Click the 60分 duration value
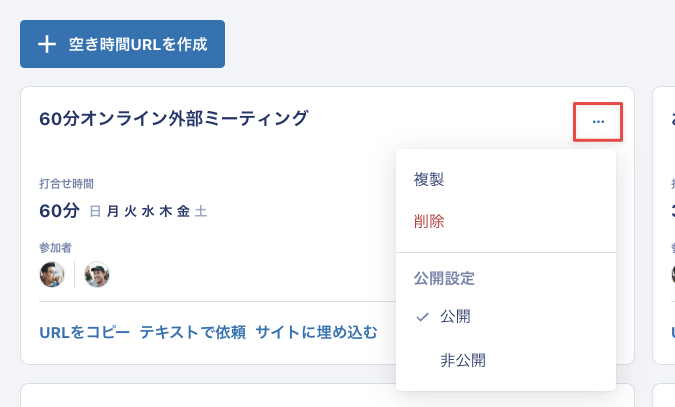 click(59, 211)
